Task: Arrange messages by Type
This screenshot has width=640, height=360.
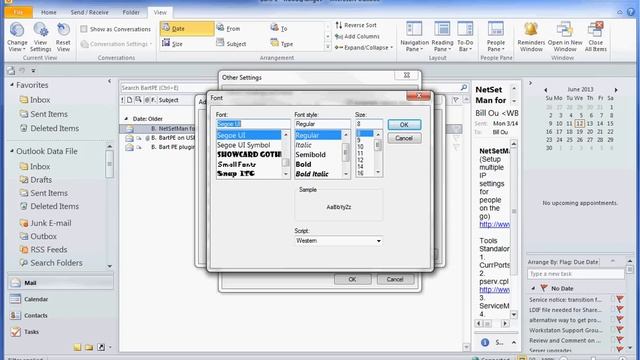Action: [282, 43]
